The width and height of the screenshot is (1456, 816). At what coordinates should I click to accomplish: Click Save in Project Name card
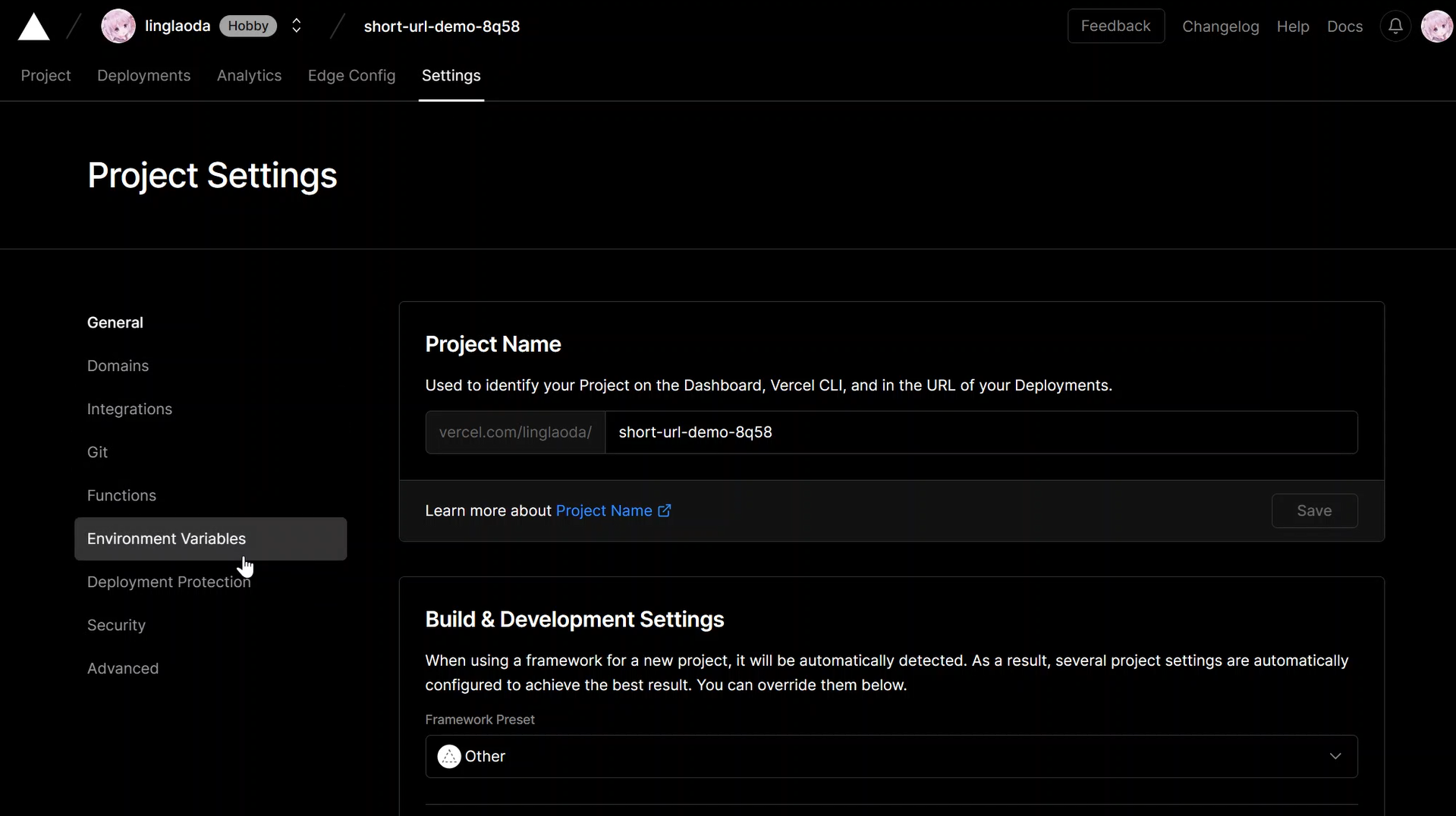tap(1314, 511)
